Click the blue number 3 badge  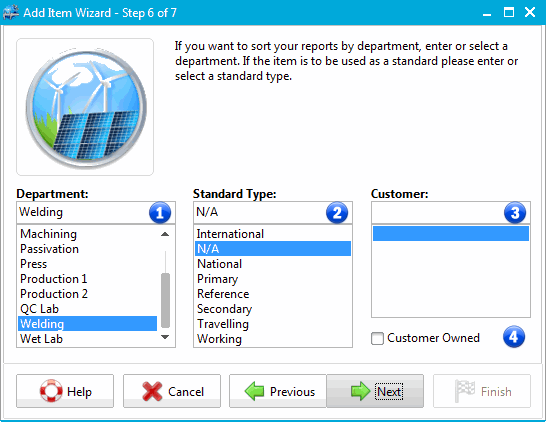click(515, 213)
